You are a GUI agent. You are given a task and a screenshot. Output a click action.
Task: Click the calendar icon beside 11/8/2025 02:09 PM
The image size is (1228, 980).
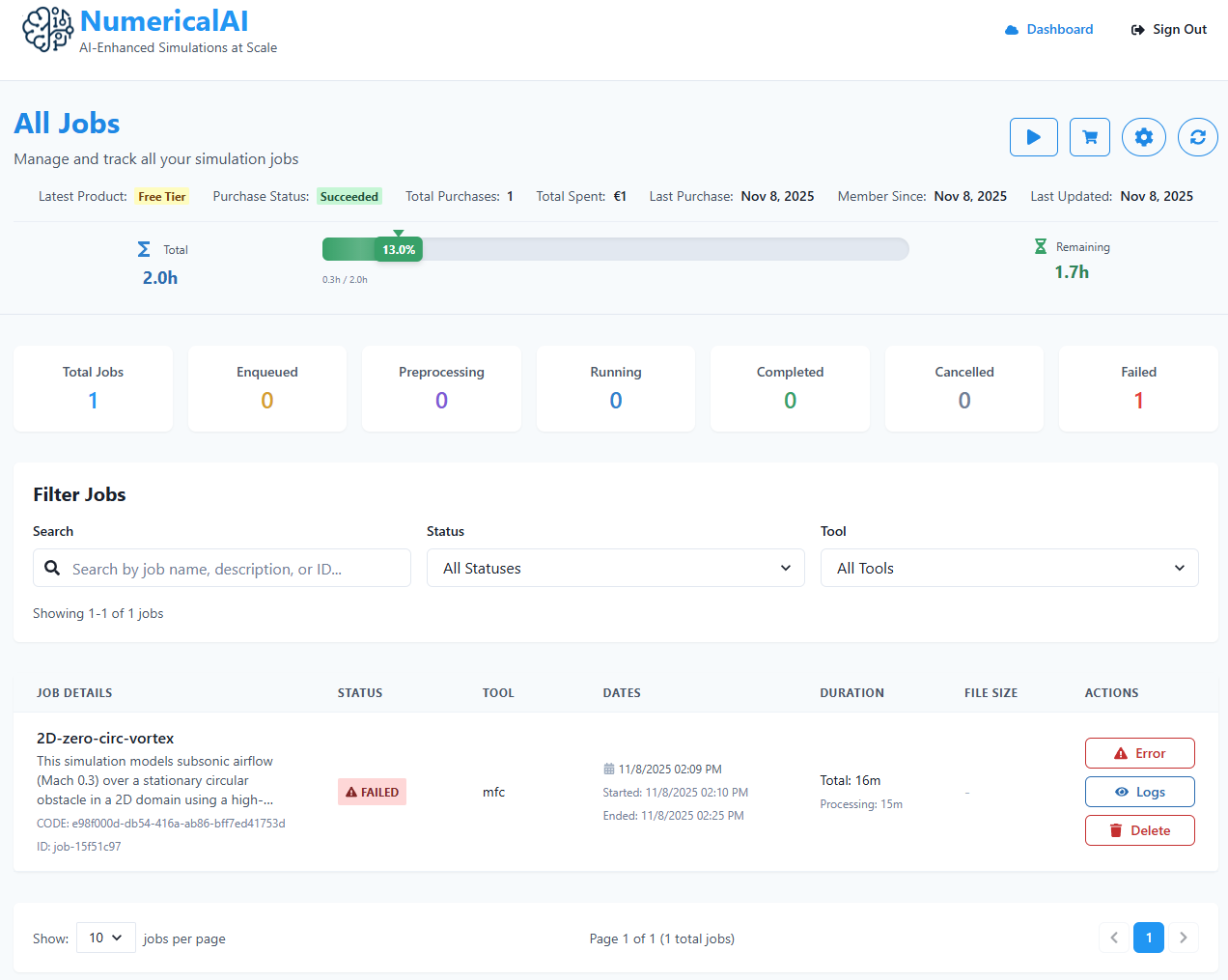point(609,770)
